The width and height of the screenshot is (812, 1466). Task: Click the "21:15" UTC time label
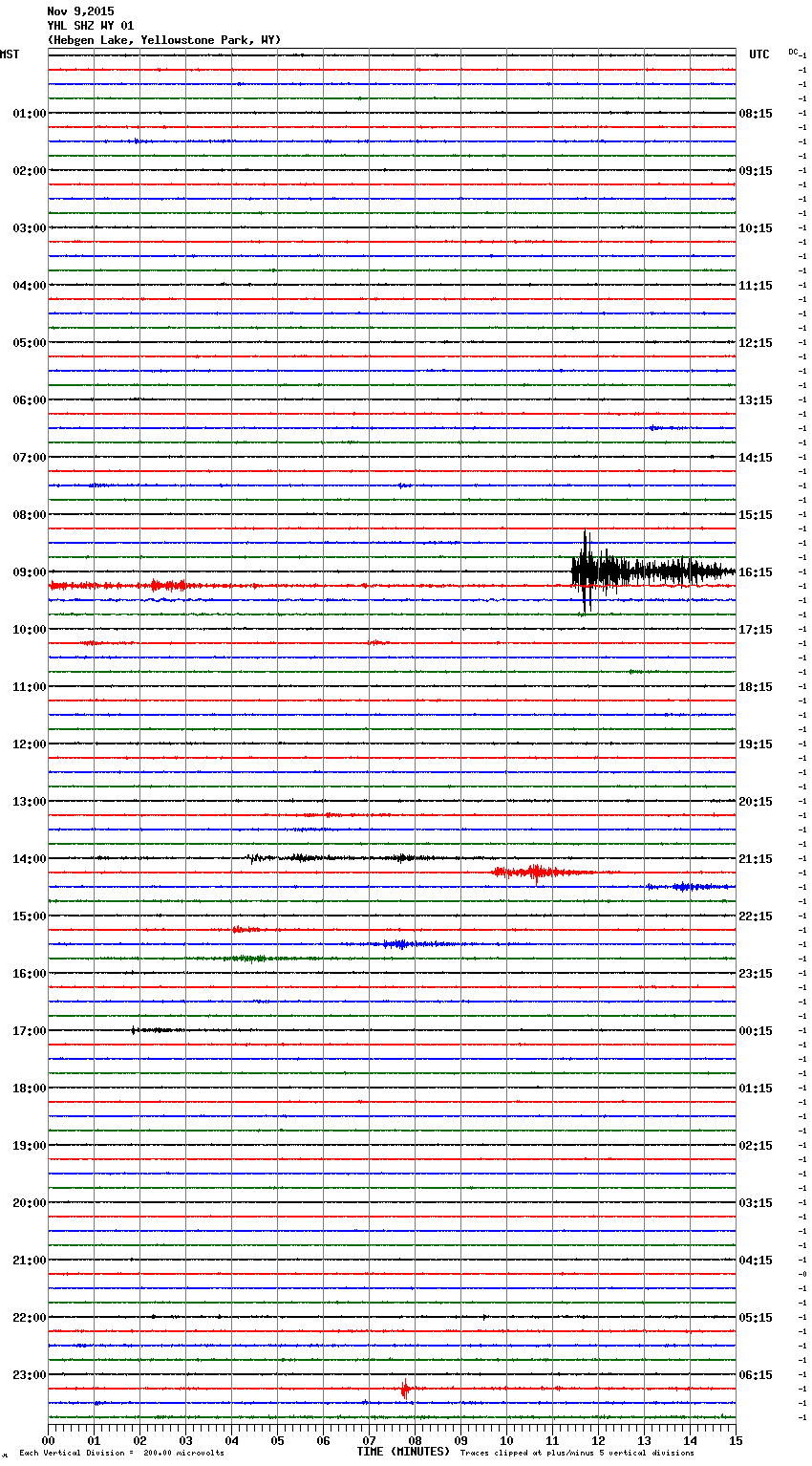pyautogui.click(x=756, y=859)
